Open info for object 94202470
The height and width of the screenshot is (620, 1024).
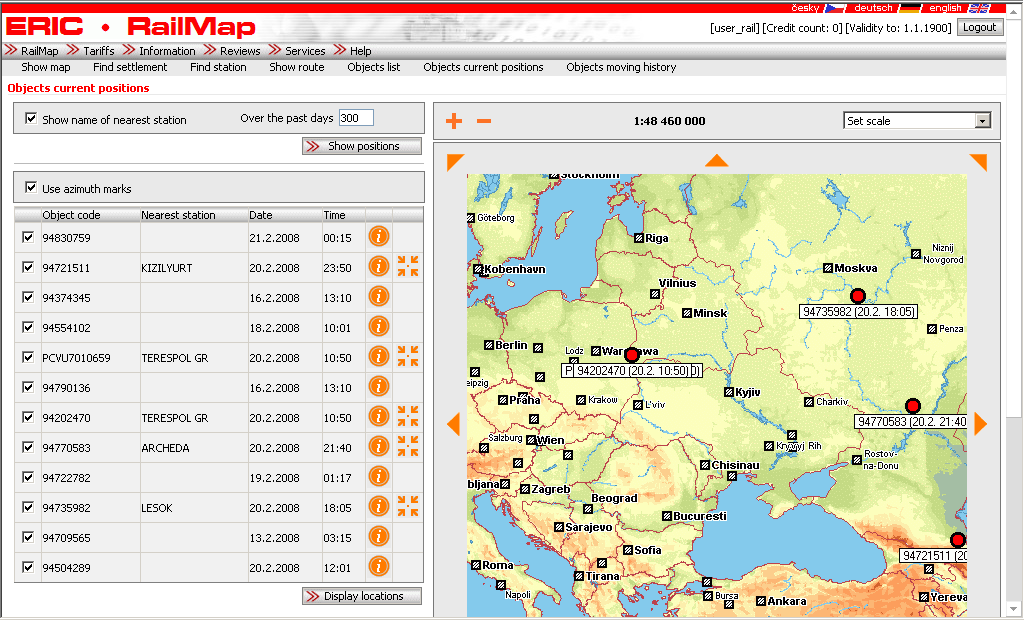click(x=379, y=417)
